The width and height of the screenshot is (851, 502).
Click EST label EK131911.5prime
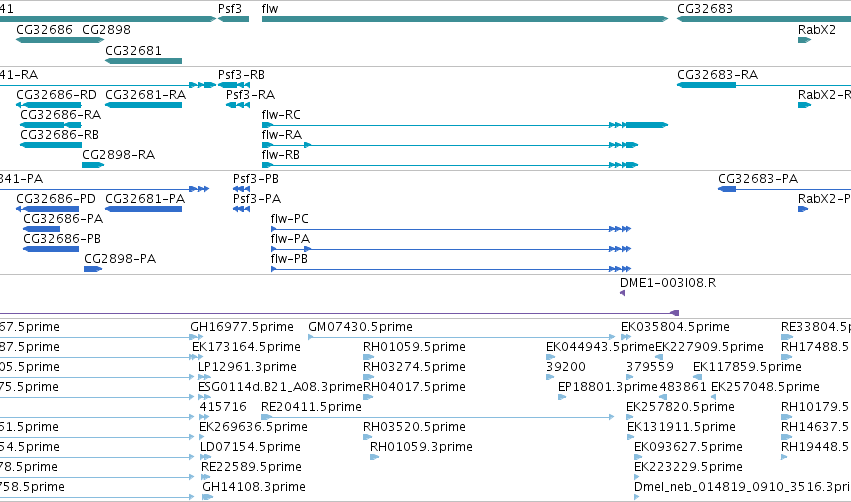click(x=681, y=428)
